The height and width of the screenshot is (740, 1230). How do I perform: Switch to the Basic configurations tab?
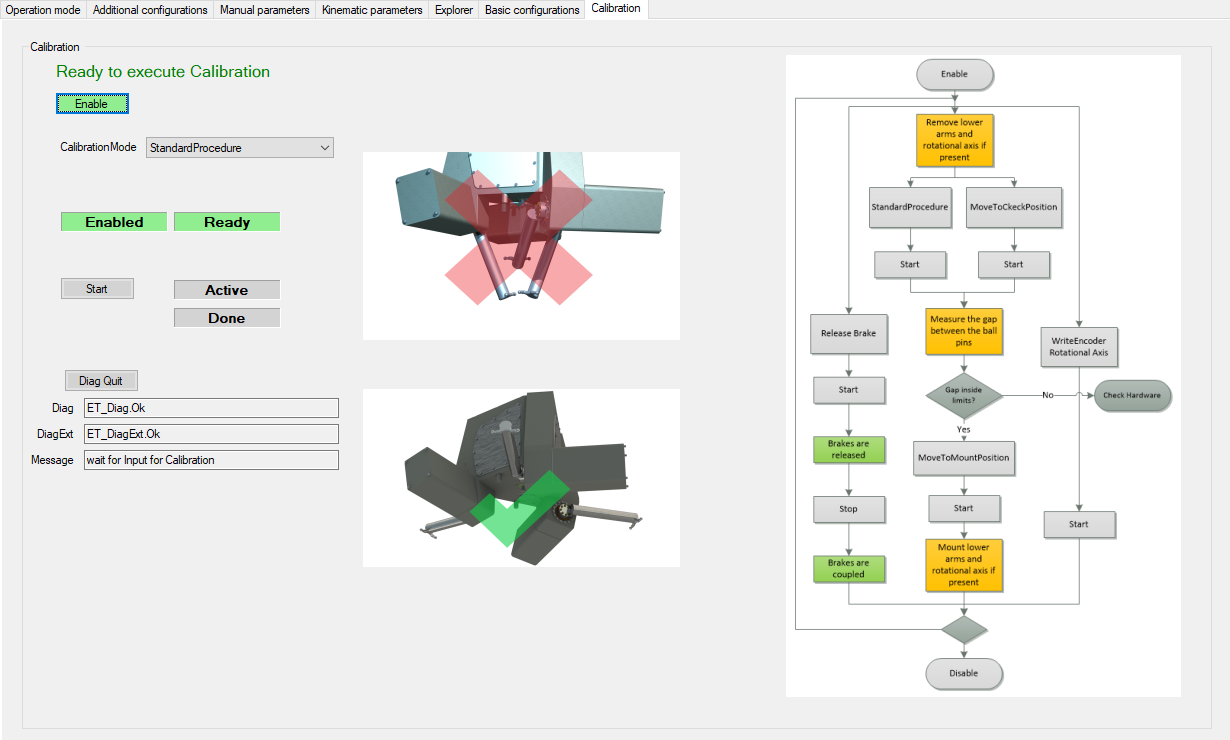pos(532,10)
